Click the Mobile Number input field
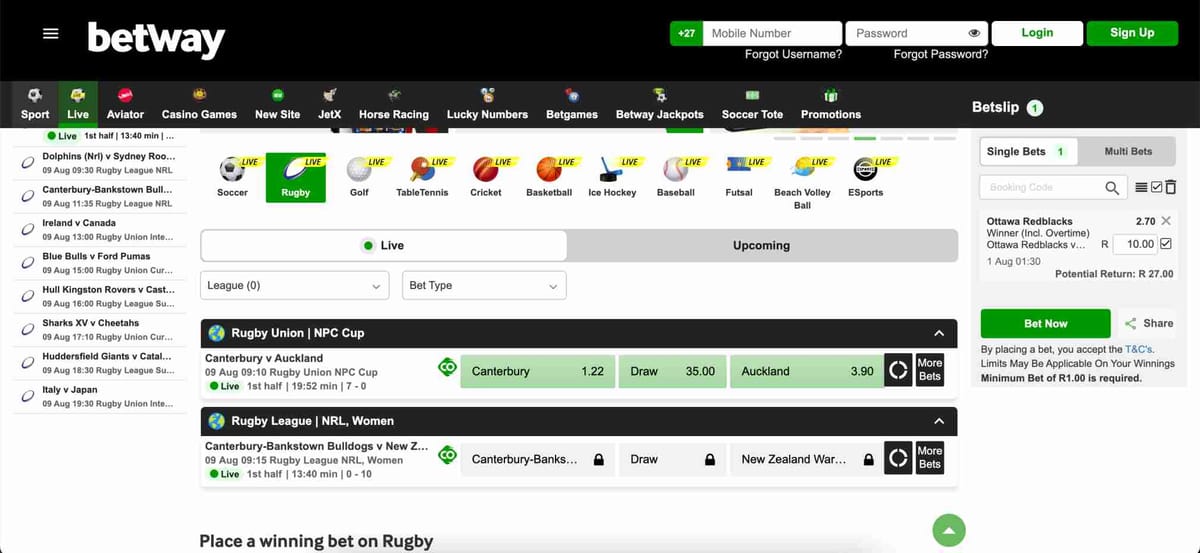This screenshot has height=553, width=1200. [772, 33]
